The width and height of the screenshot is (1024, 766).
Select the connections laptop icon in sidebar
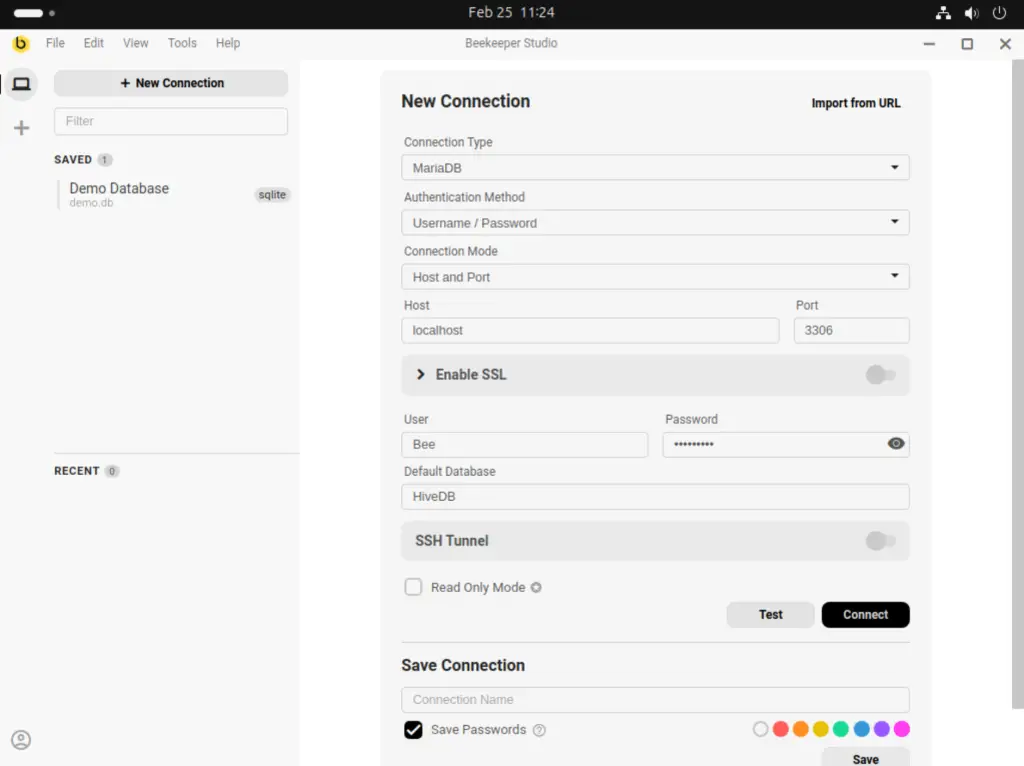(x=21, y=84)
